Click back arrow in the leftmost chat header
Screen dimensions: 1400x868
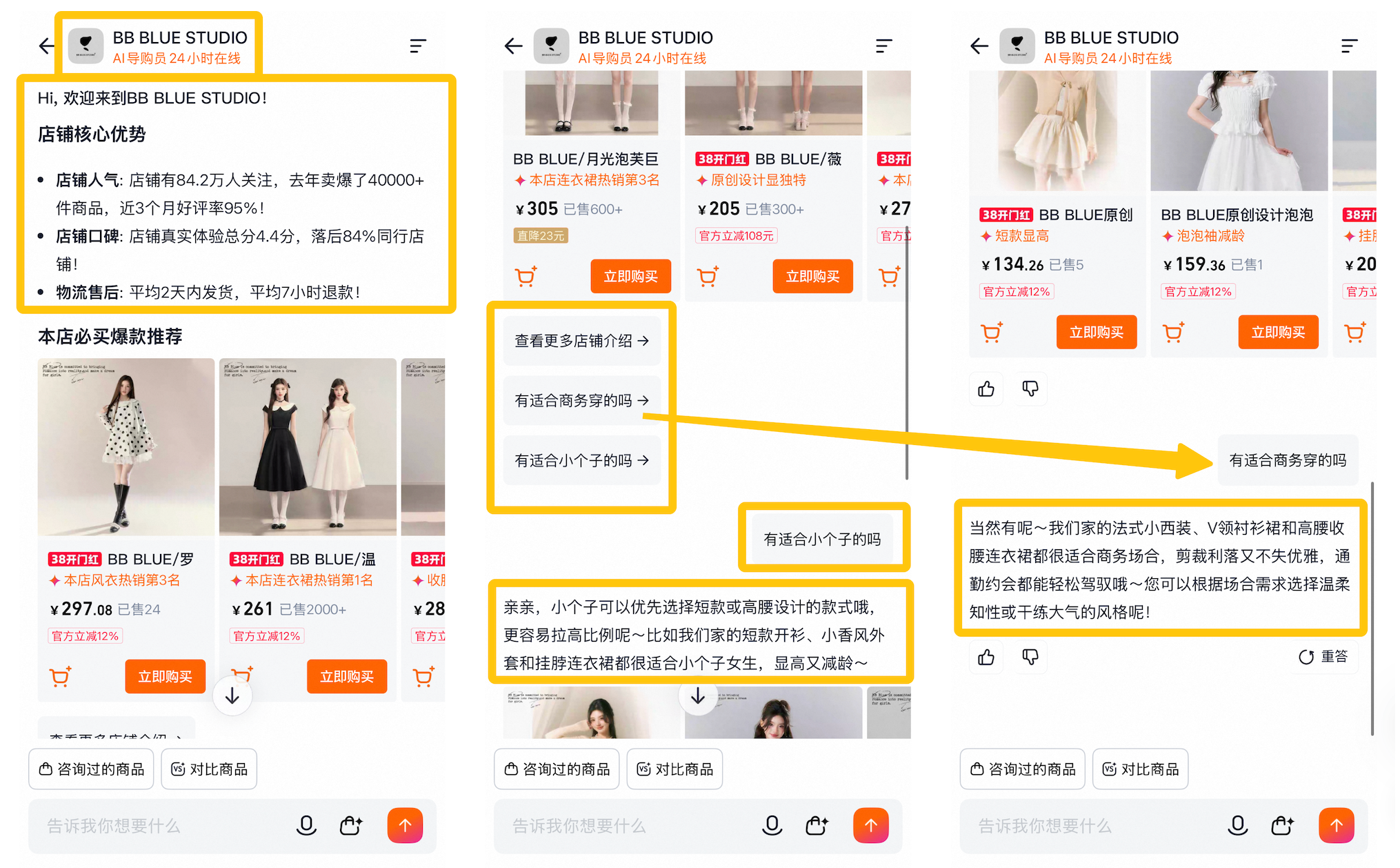pos(46,46)
